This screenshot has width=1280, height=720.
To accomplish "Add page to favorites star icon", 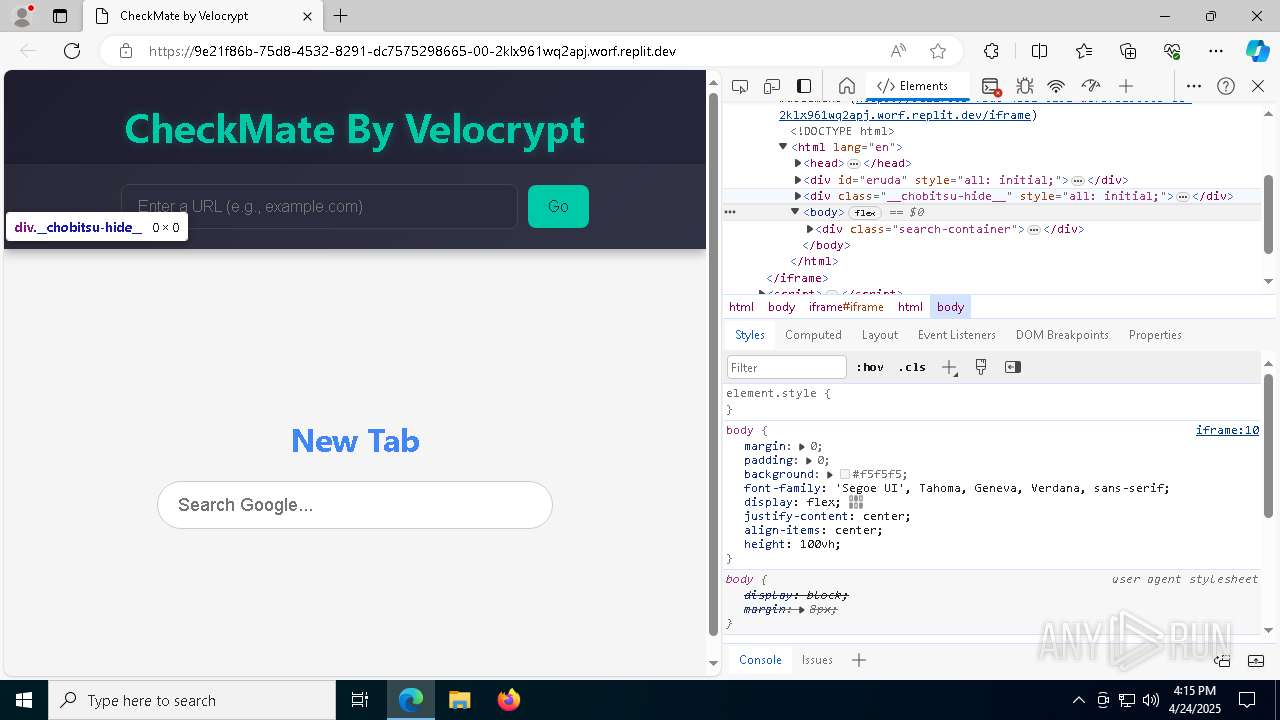I will click(938, 51).
